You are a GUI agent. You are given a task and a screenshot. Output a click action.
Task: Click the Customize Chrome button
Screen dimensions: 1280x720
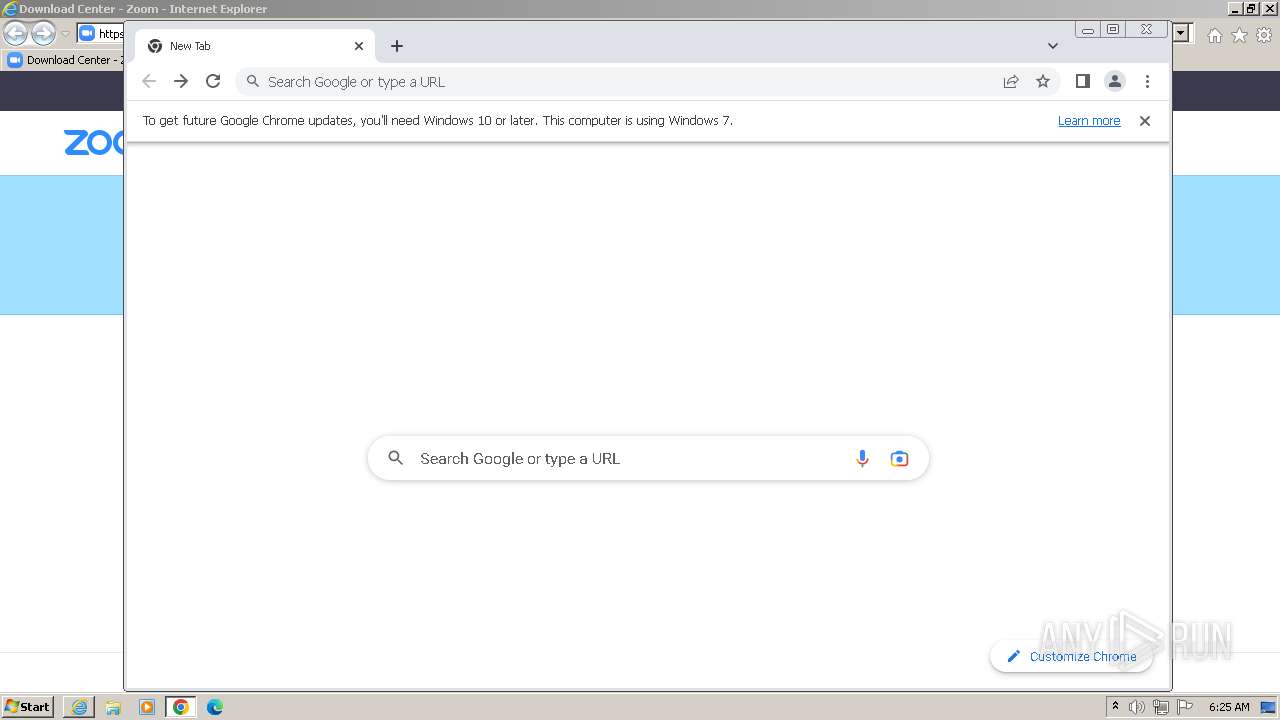1071,656
